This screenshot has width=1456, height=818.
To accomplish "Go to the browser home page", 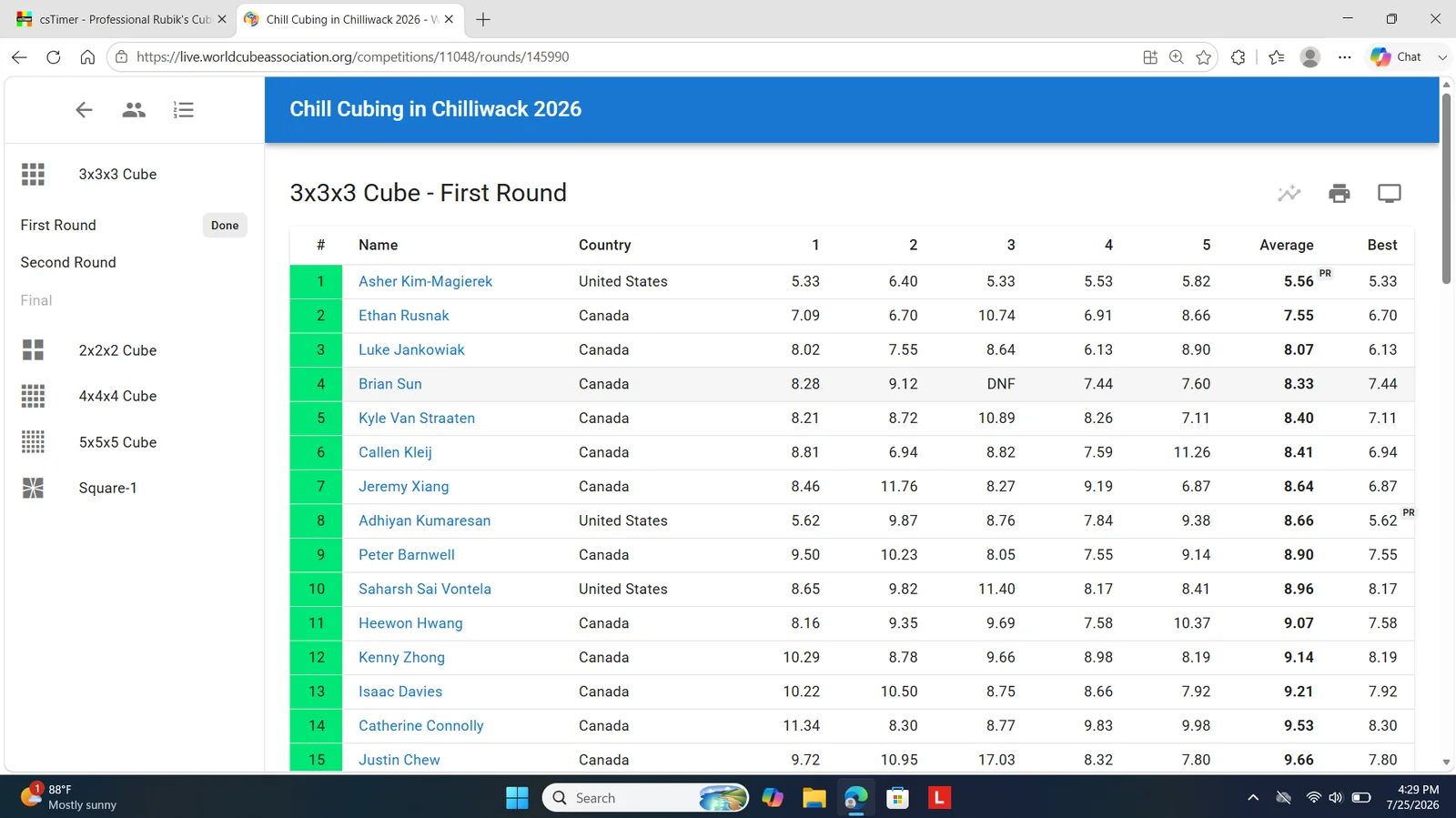I will [87, 56].
